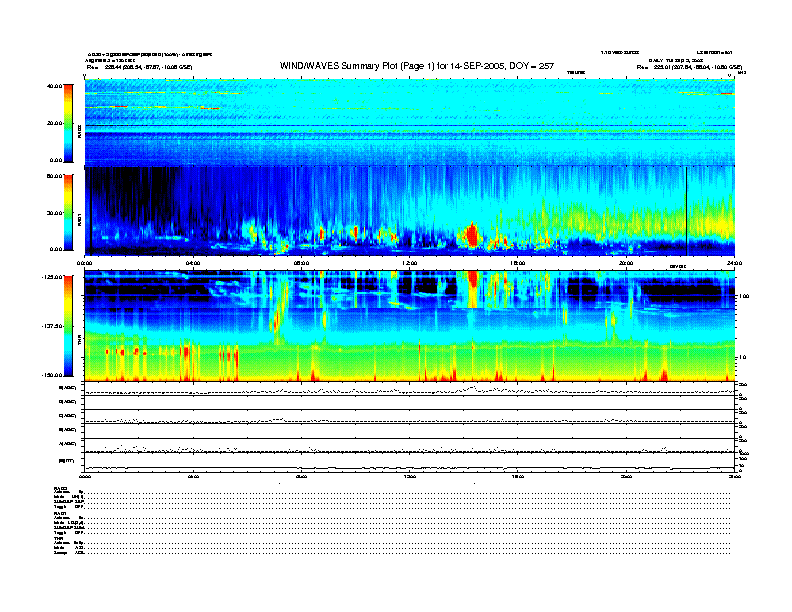
Task: Click the DOY = 257 text in the title
Action: (x=531, y=66)
